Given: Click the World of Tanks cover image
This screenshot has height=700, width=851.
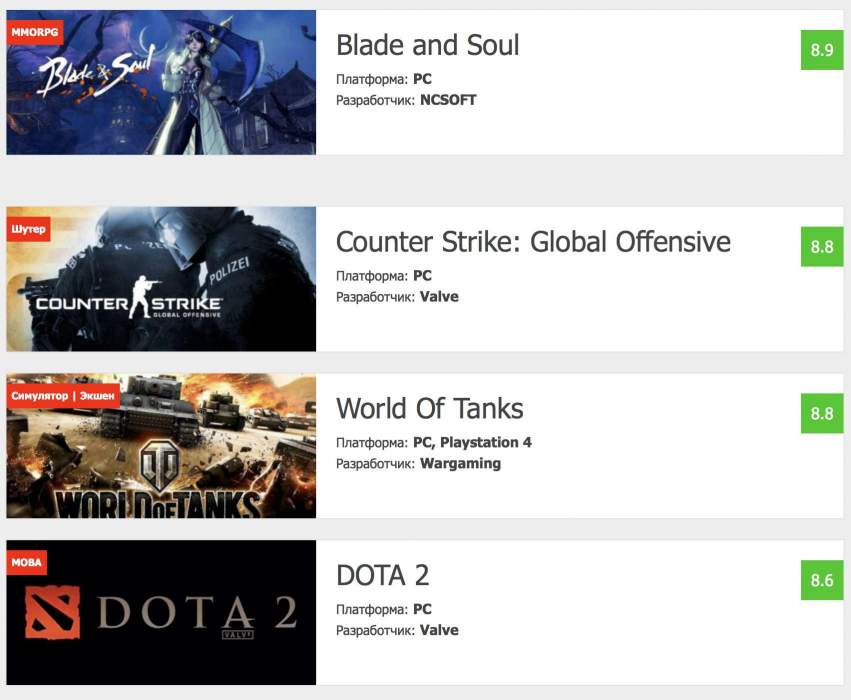Looking at the screenshot, I should pos(161,455).
